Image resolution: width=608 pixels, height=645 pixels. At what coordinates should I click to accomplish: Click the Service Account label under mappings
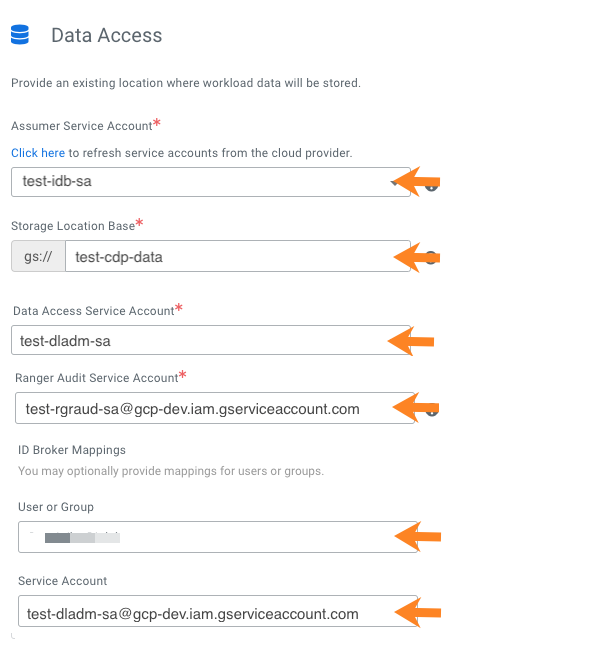pyautogui.click(x=62, y=581)
